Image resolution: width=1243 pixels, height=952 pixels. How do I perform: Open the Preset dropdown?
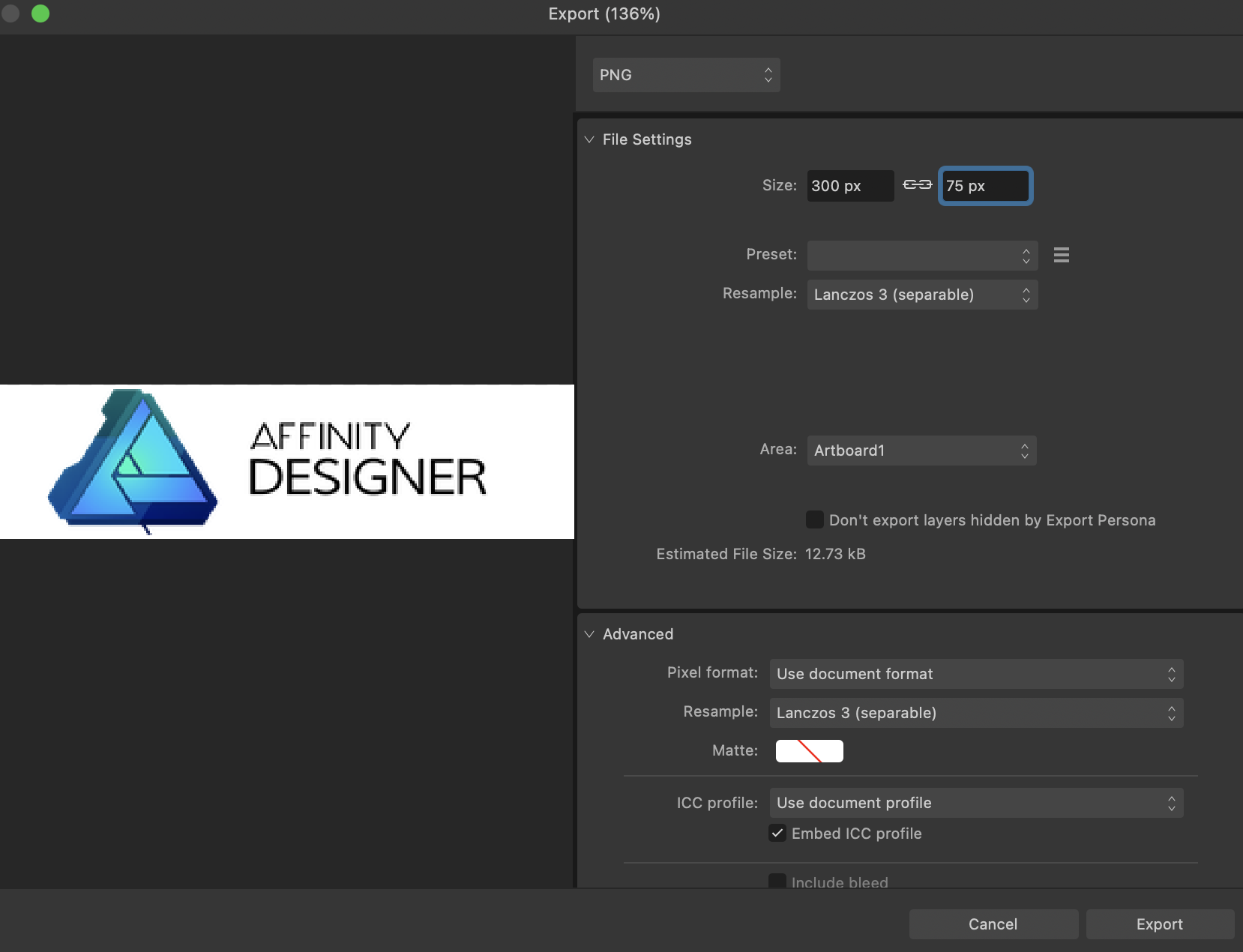[922, 256]
